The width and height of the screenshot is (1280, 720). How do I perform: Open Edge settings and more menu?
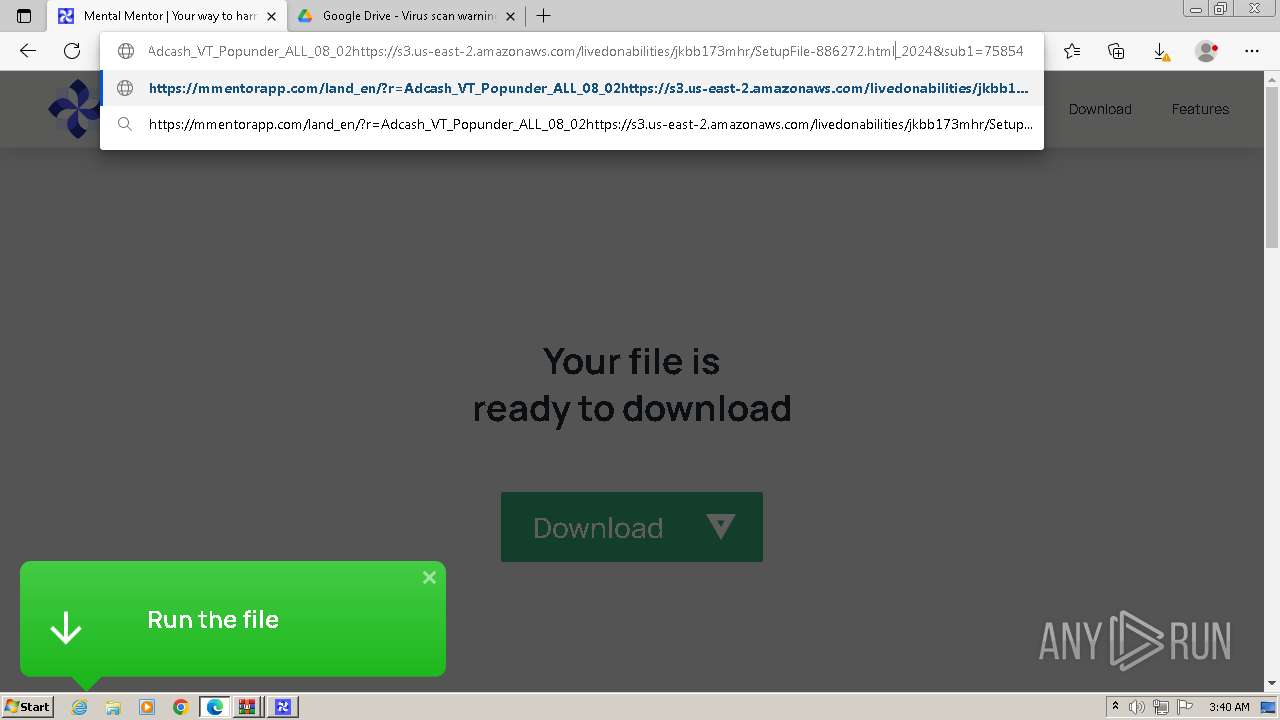(1252, 51)
